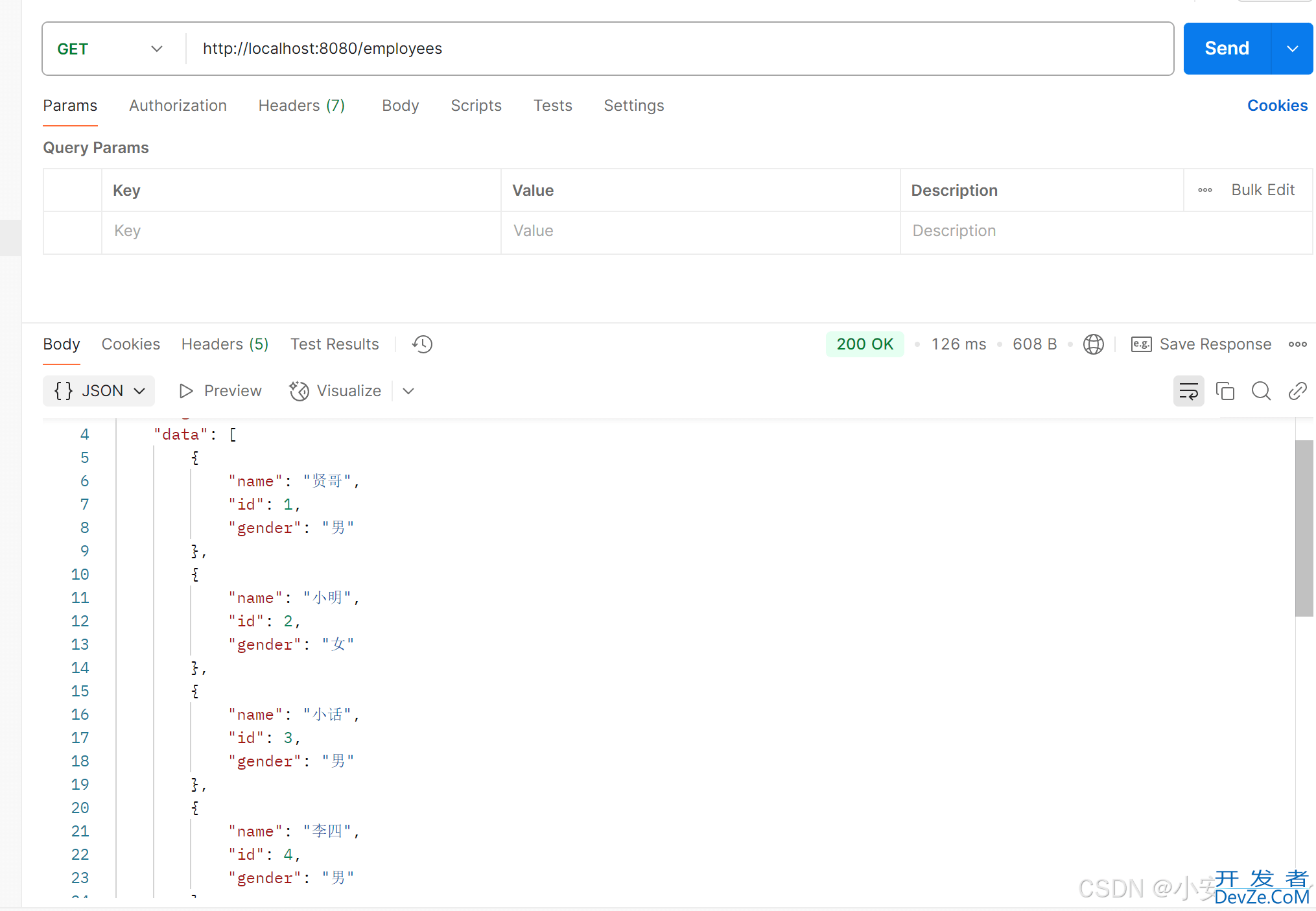Open the GET method dropdown

[x=110, y=49]
